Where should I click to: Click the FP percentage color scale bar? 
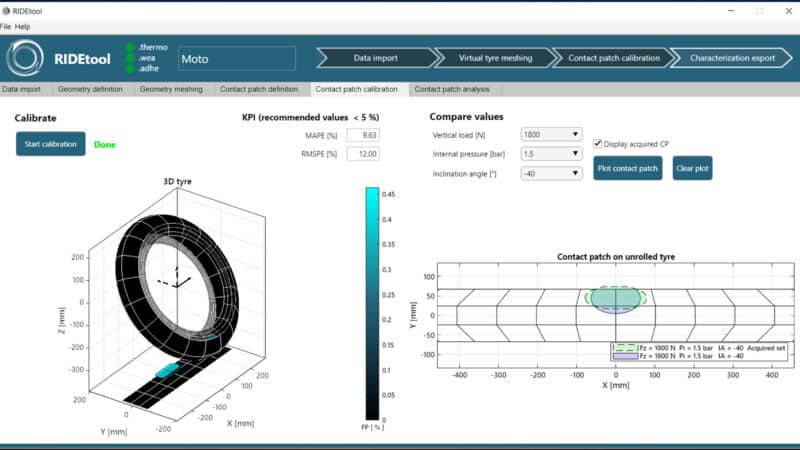click(372, 303)
